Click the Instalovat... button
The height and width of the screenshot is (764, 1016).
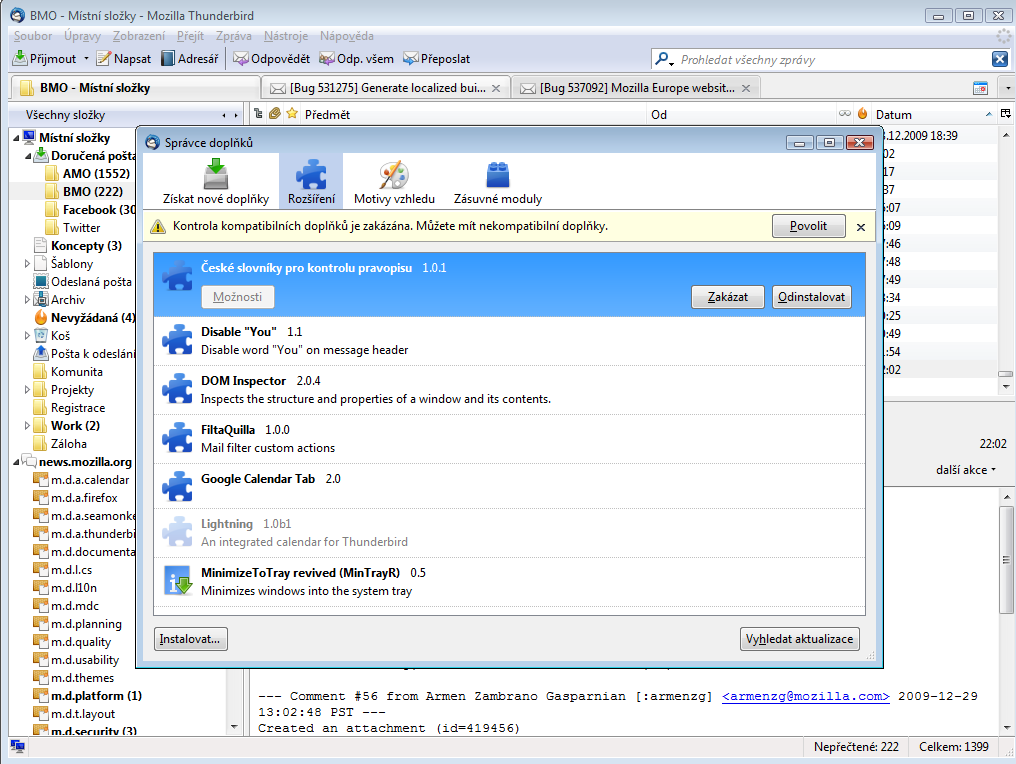[x=190, y=639]
